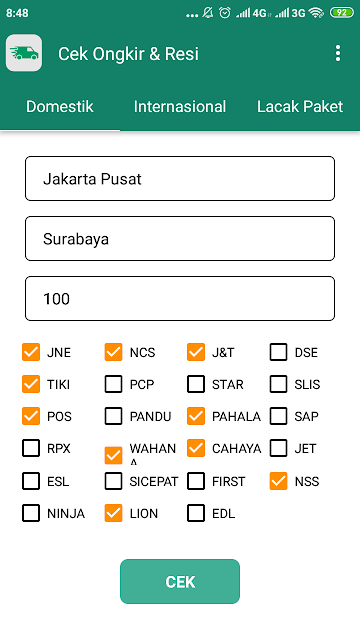This screenshot has height=640, width=360.
Task: Disable the NSS courier checkbox
Action: point(278,481)
